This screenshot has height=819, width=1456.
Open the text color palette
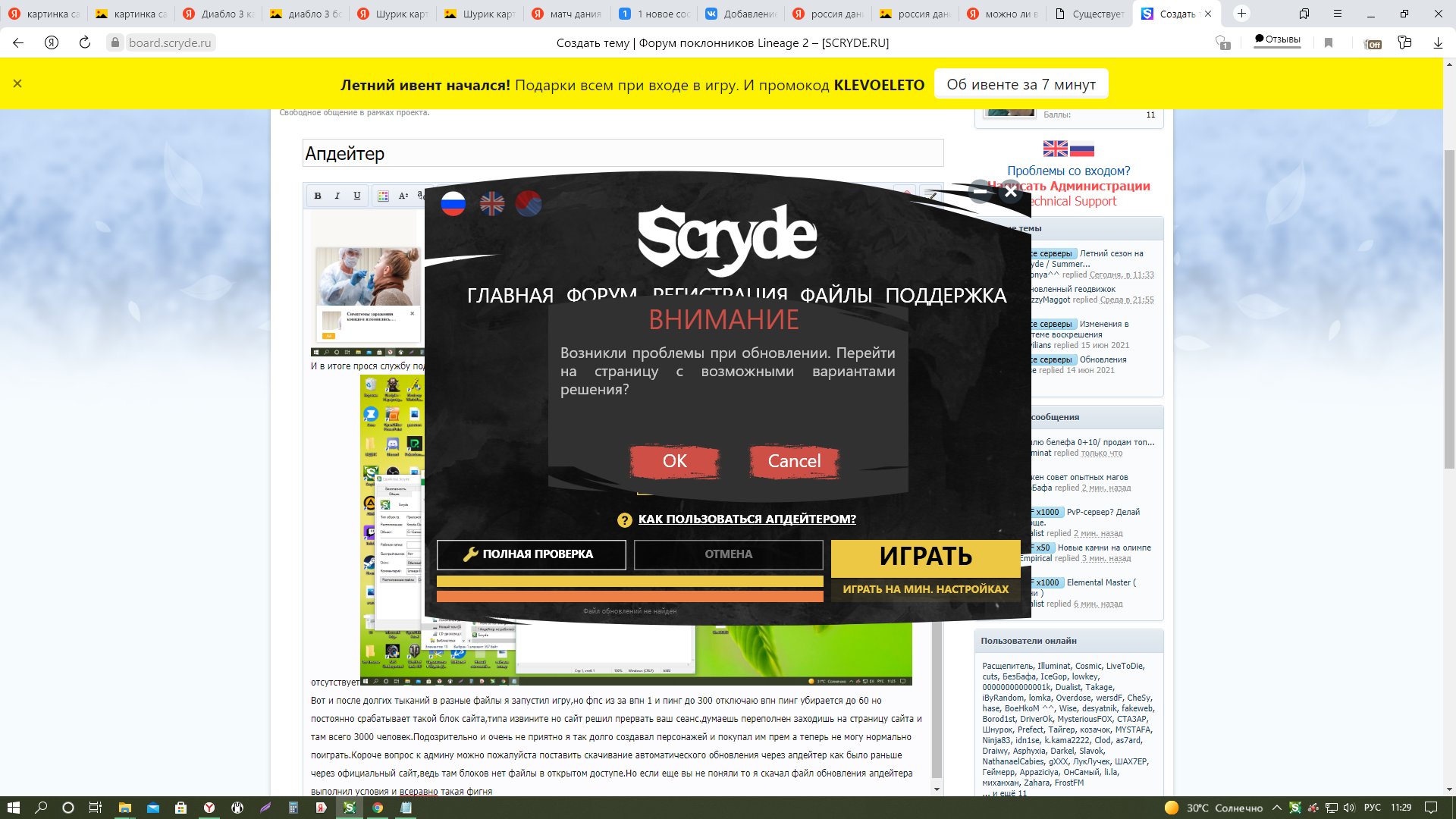click(x=383, y=196)
